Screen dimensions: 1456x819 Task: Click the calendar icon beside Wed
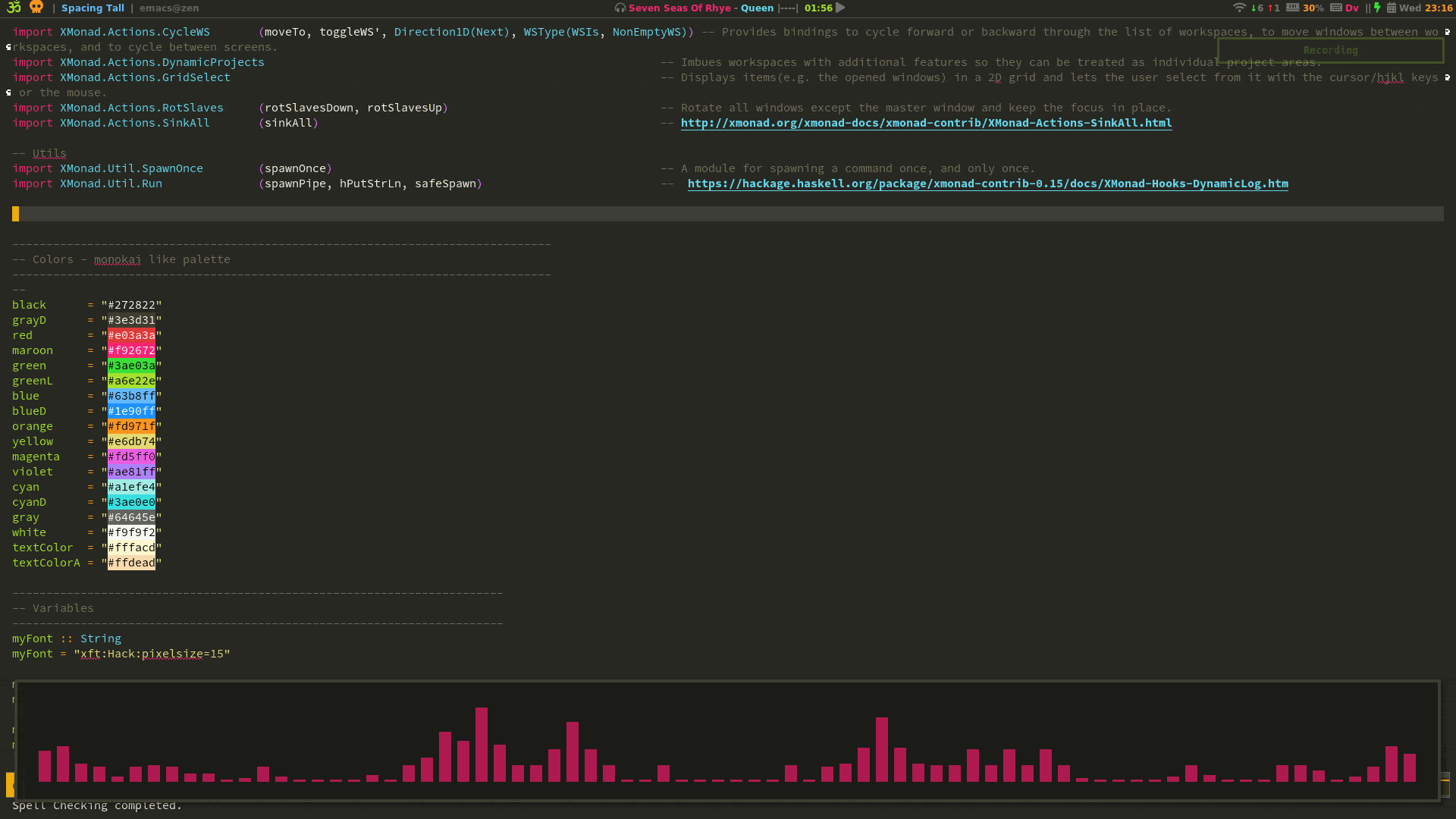tap(1392, 8)
